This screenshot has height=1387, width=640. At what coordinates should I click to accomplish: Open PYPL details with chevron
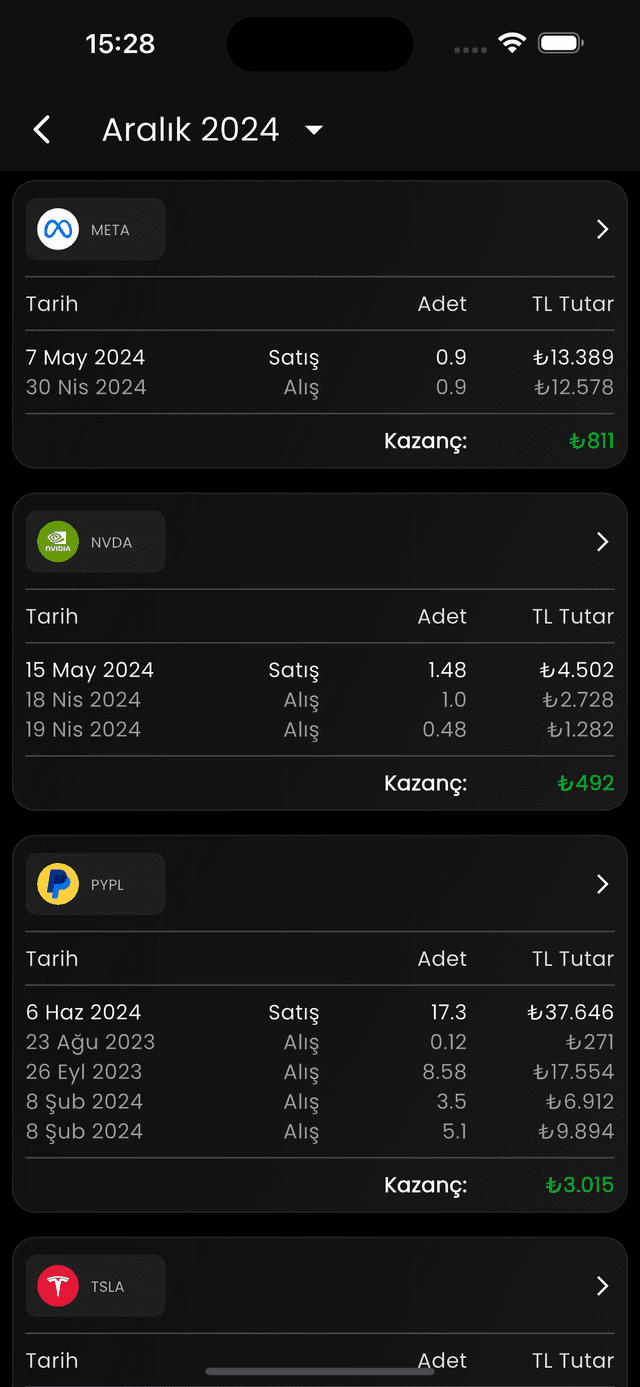click(x=602, y=884)
